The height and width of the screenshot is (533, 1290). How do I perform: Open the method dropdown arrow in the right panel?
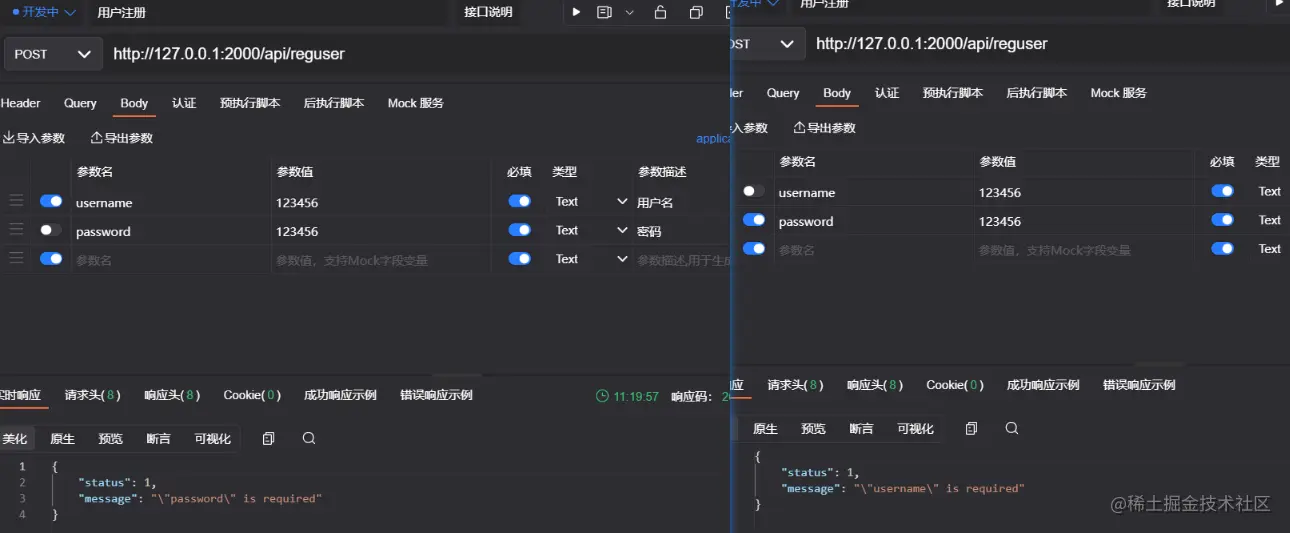coord(787,44)
